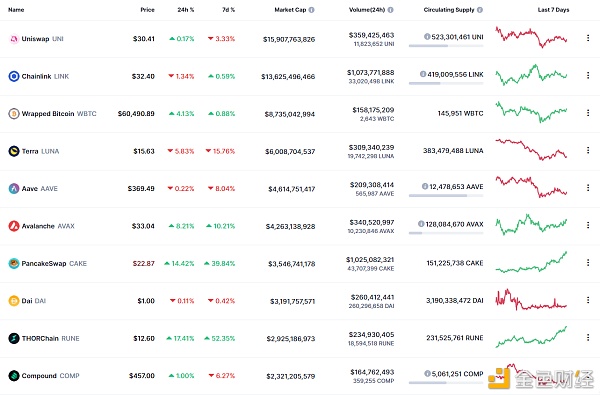Image resolution: width=600 pixels, height=395 pixels.
Task: Click the Terra LUNA logo icon
Action: coord(14,151)
